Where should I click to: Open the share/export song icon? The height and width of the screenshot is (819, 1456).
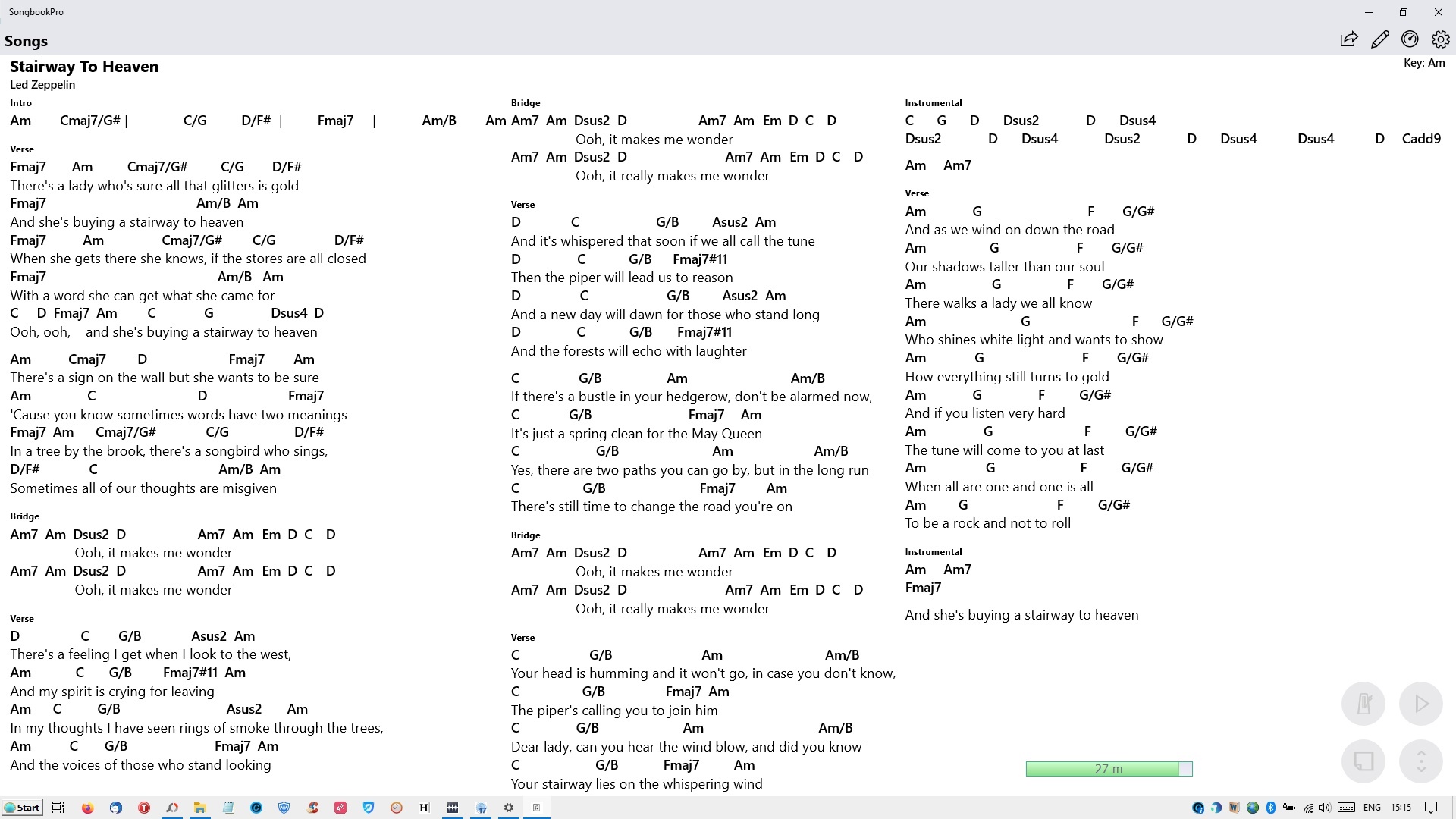(x=1348, y=39)
